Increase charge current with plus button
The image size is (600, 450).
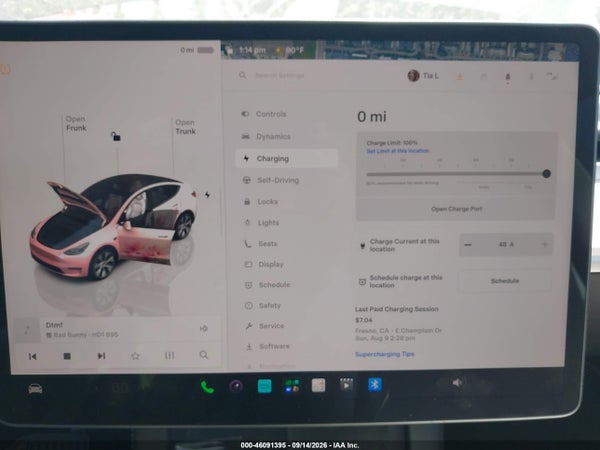[x=545, y=244]
